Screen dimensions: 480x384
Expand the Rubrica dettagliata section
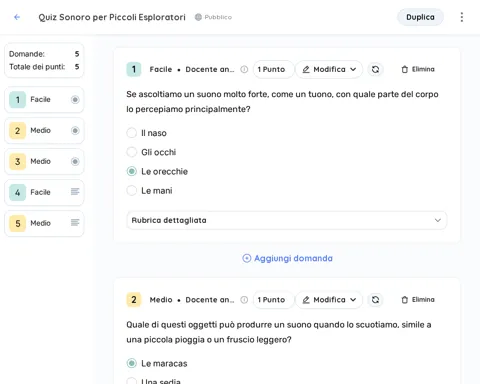point(287,220)
